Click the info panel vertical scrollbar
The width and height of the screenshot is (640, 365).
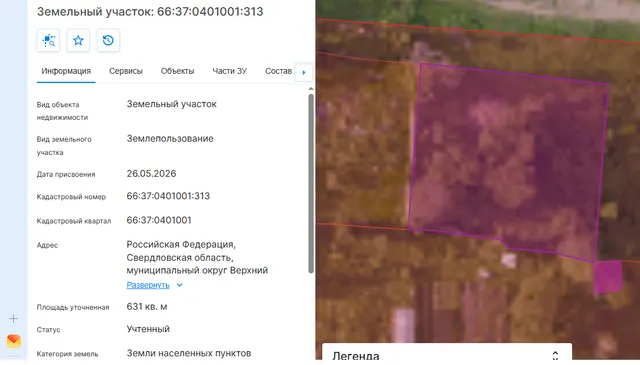coord(311,183)
